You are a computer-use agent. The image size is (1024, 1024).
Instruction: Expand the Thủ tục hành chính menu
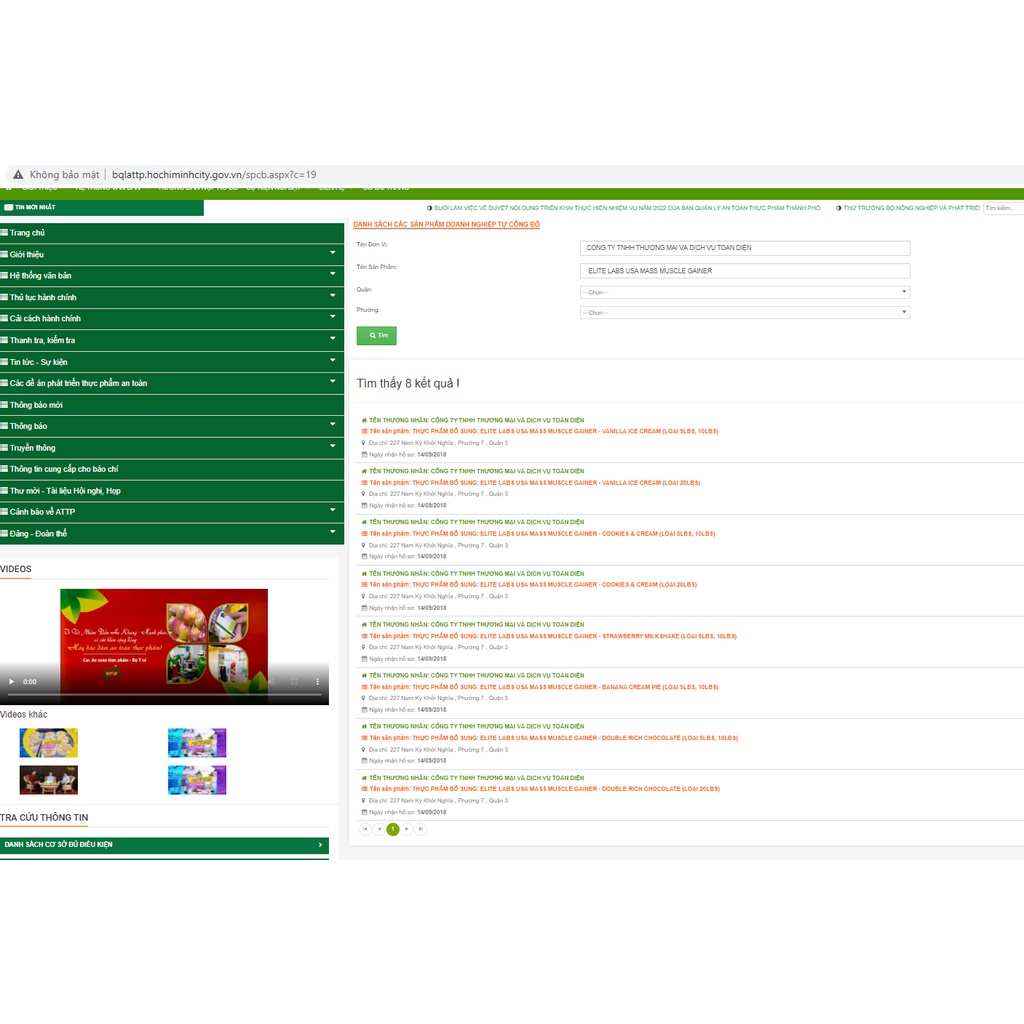[170, 297]
